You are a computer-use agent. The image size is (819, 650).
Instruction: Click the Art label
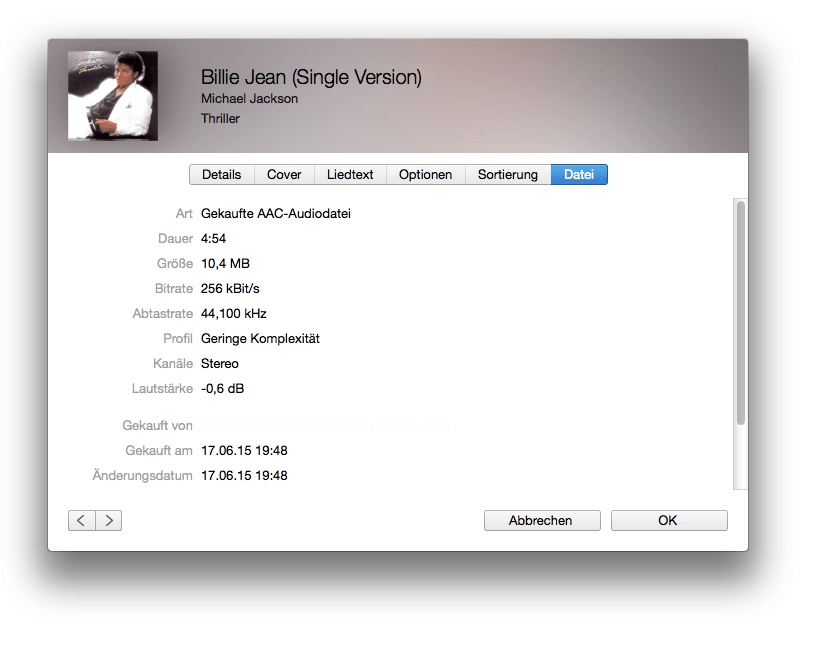184,214
